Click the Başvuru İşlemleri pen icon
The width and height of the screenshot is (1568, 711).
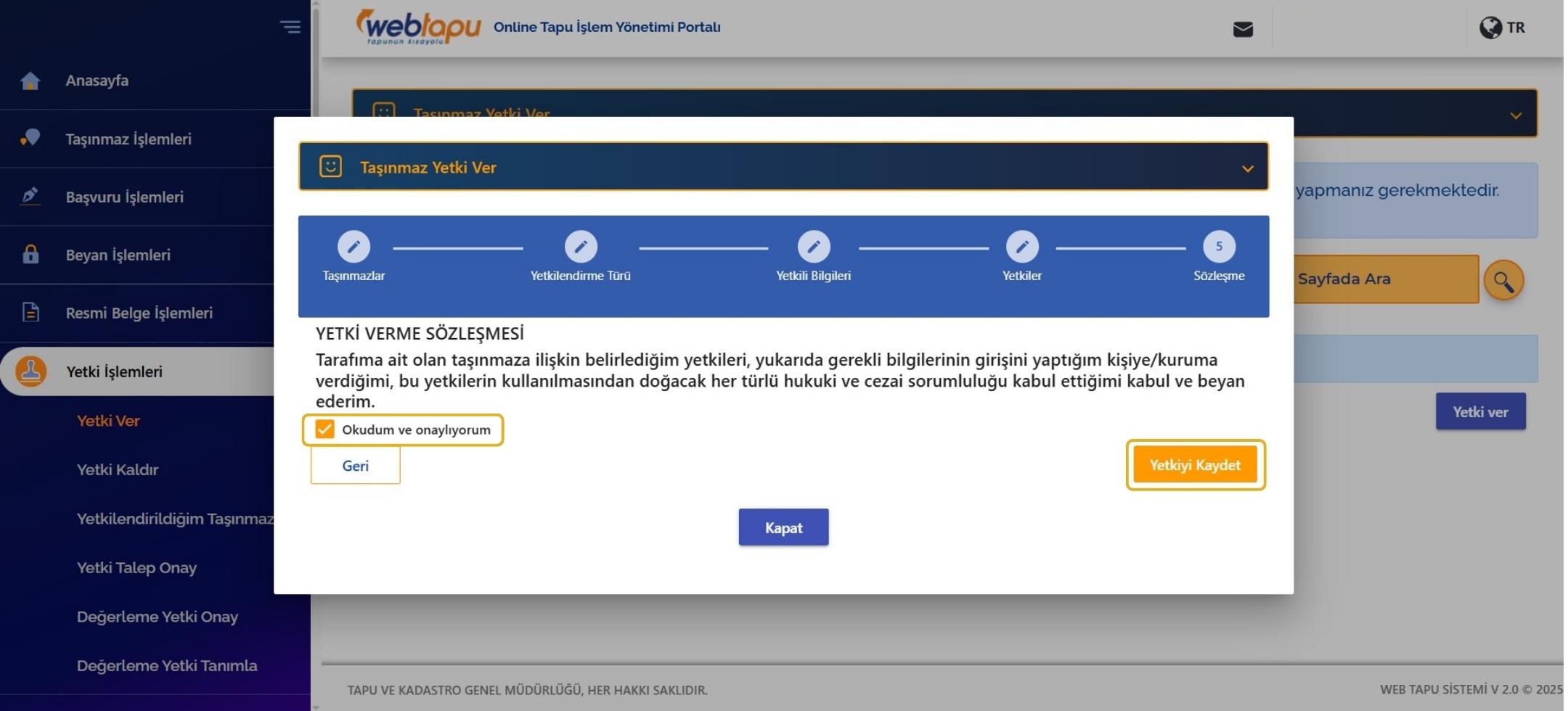[x=30, y=197]
